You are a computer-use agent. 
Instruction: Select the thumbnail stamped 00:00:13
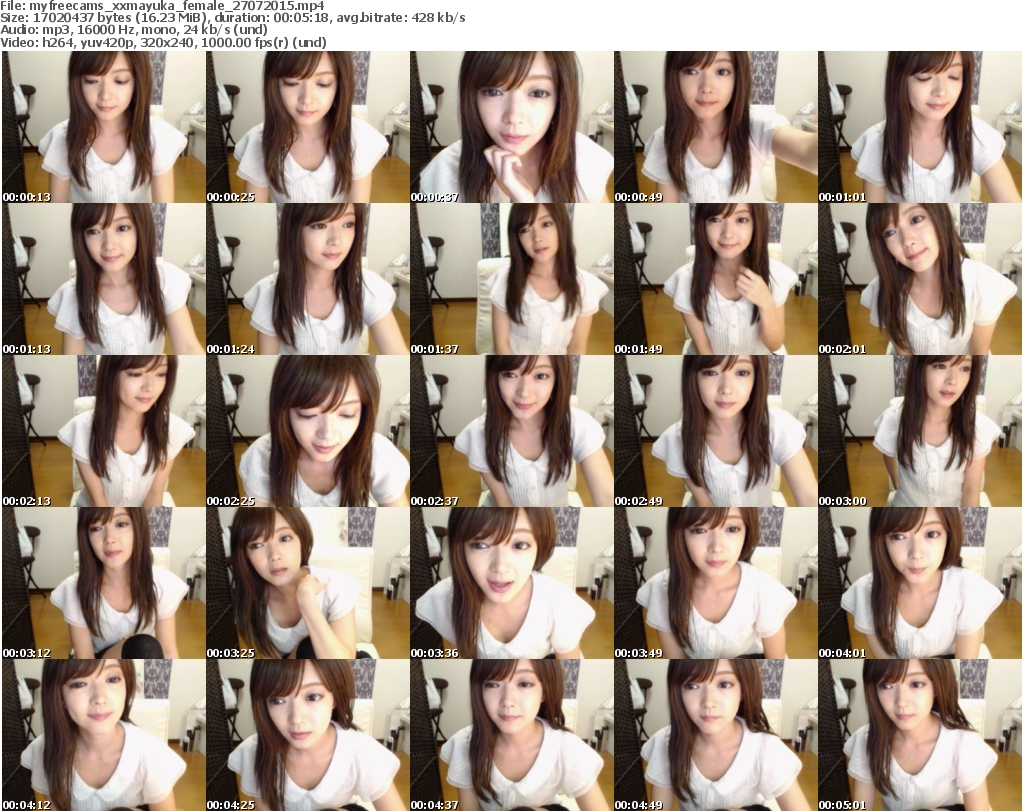click(103, 127)
